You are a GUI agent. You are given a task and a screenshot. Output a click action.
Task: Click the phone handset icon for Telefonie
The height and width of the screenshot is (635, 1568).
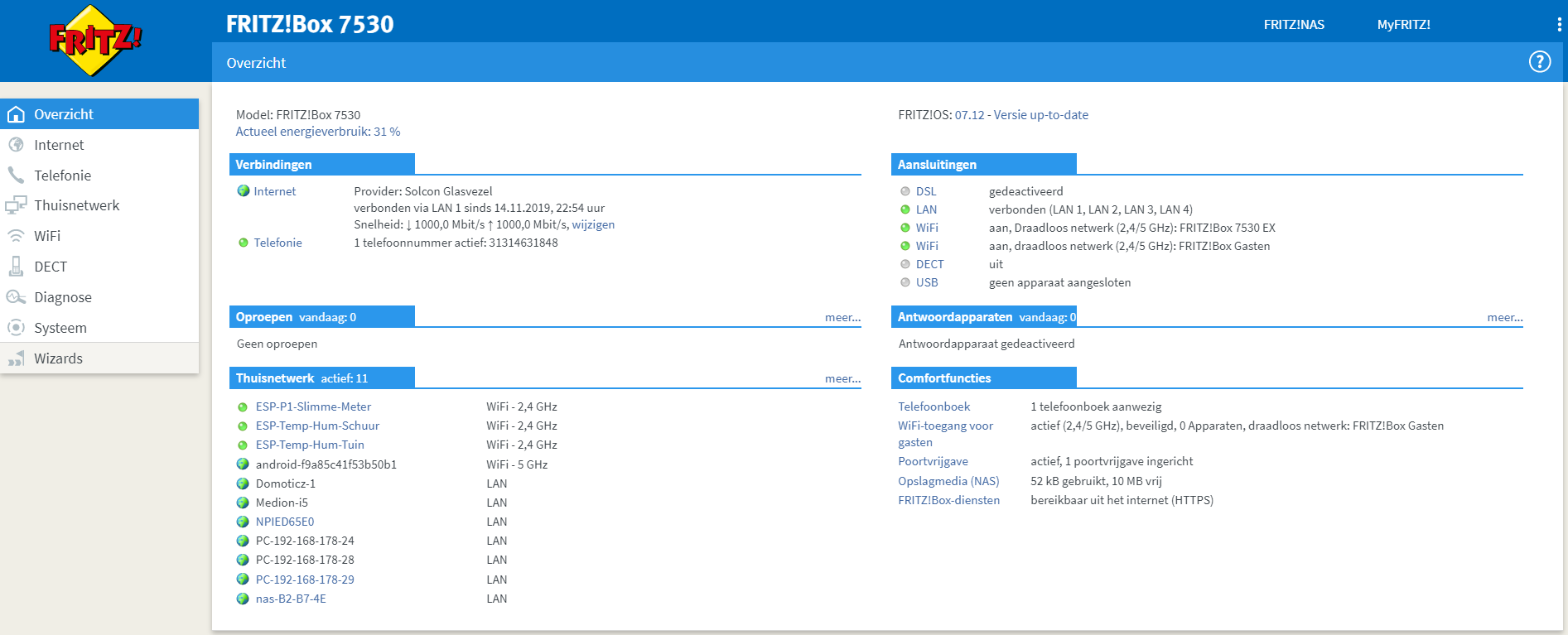(16, 175)
